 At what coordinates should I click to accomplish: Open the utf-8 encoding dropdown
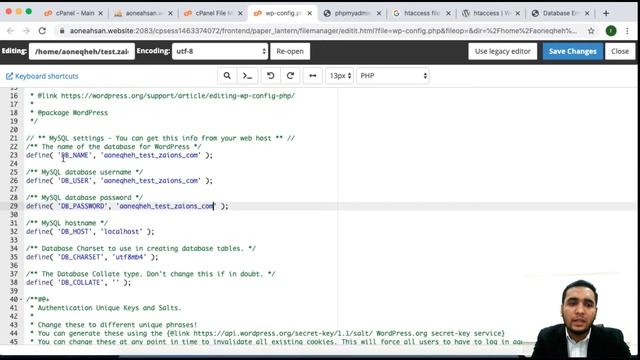coord(220,51)
